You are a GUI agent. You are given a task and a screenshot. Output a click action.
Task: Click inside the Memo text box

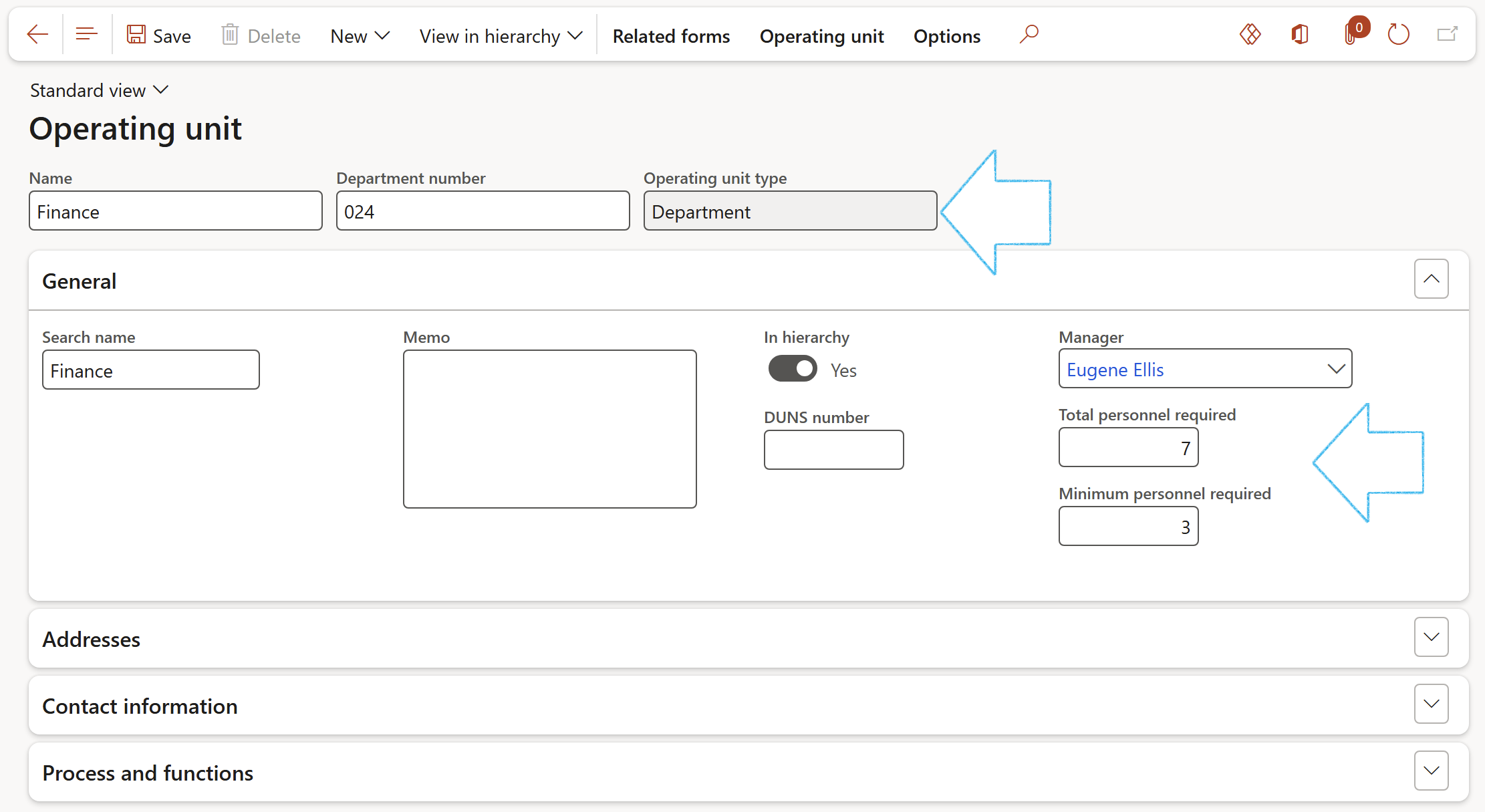[x=550, y=429]
